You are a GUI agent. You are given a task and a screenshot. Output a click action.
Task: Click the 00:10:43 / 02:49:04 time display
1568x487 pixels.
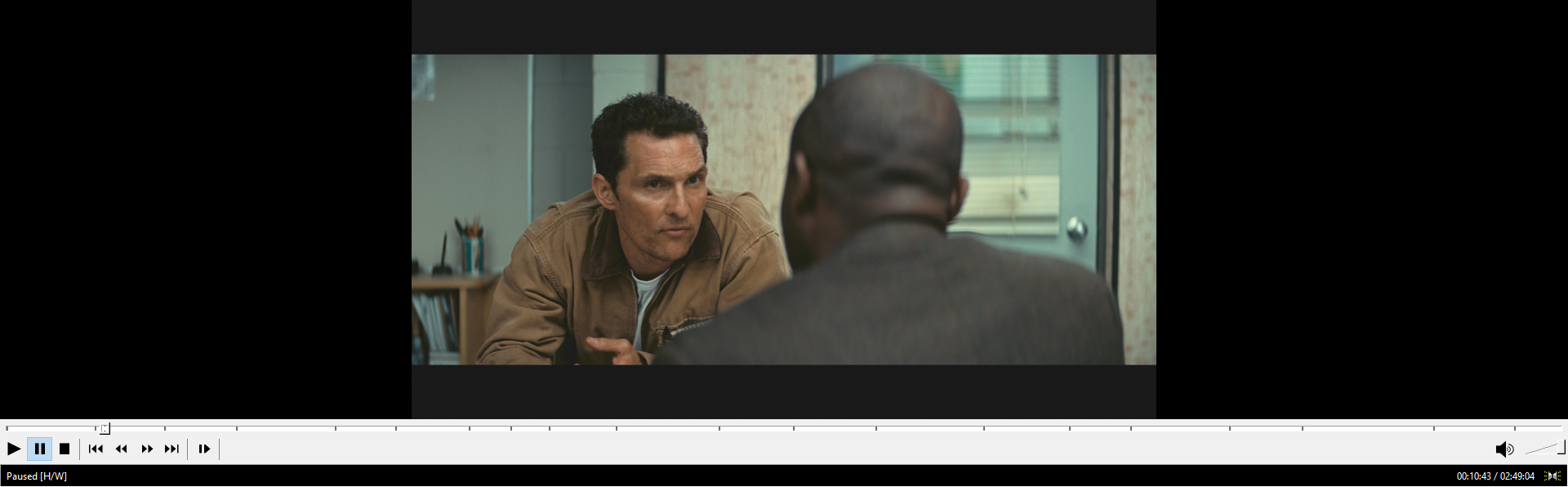pyautogui.click(x=1495, y=476)
